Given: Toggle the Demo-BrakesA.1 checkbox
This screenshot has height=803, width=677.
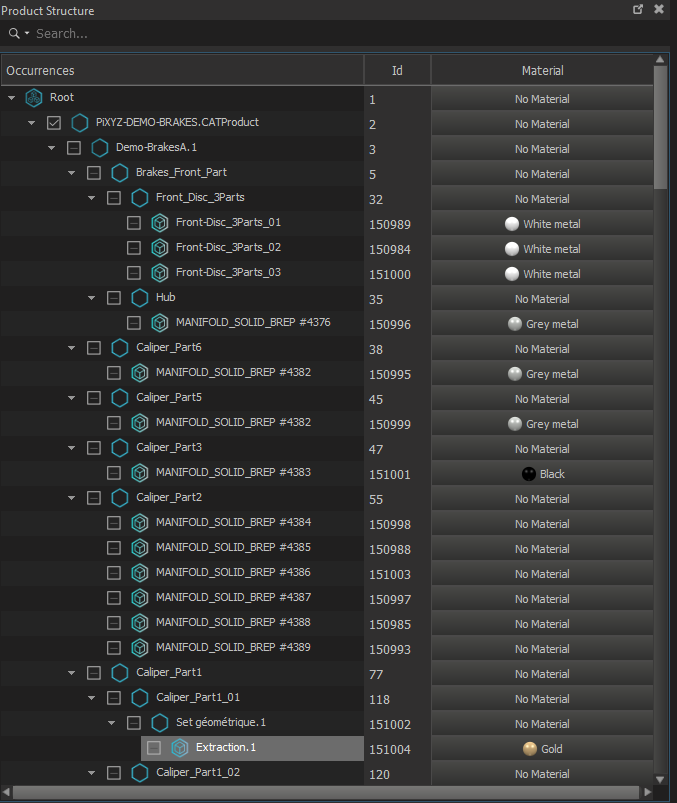Looking at the screenshot, I should click(x=74, y=148).
